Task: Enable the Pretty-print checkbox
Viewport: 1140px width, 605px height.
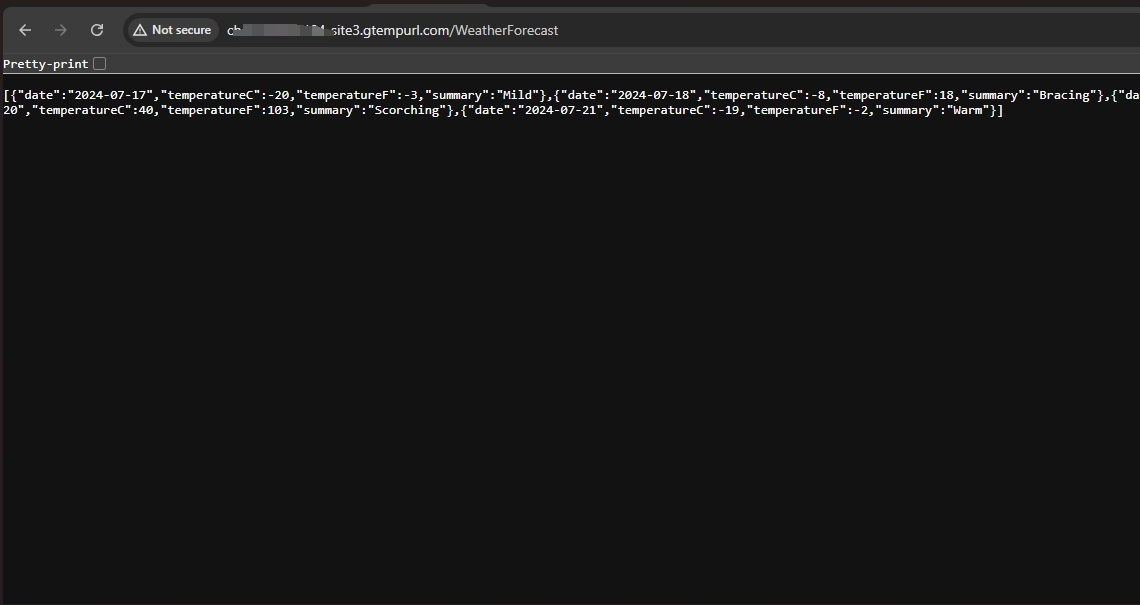Action: 99,64
